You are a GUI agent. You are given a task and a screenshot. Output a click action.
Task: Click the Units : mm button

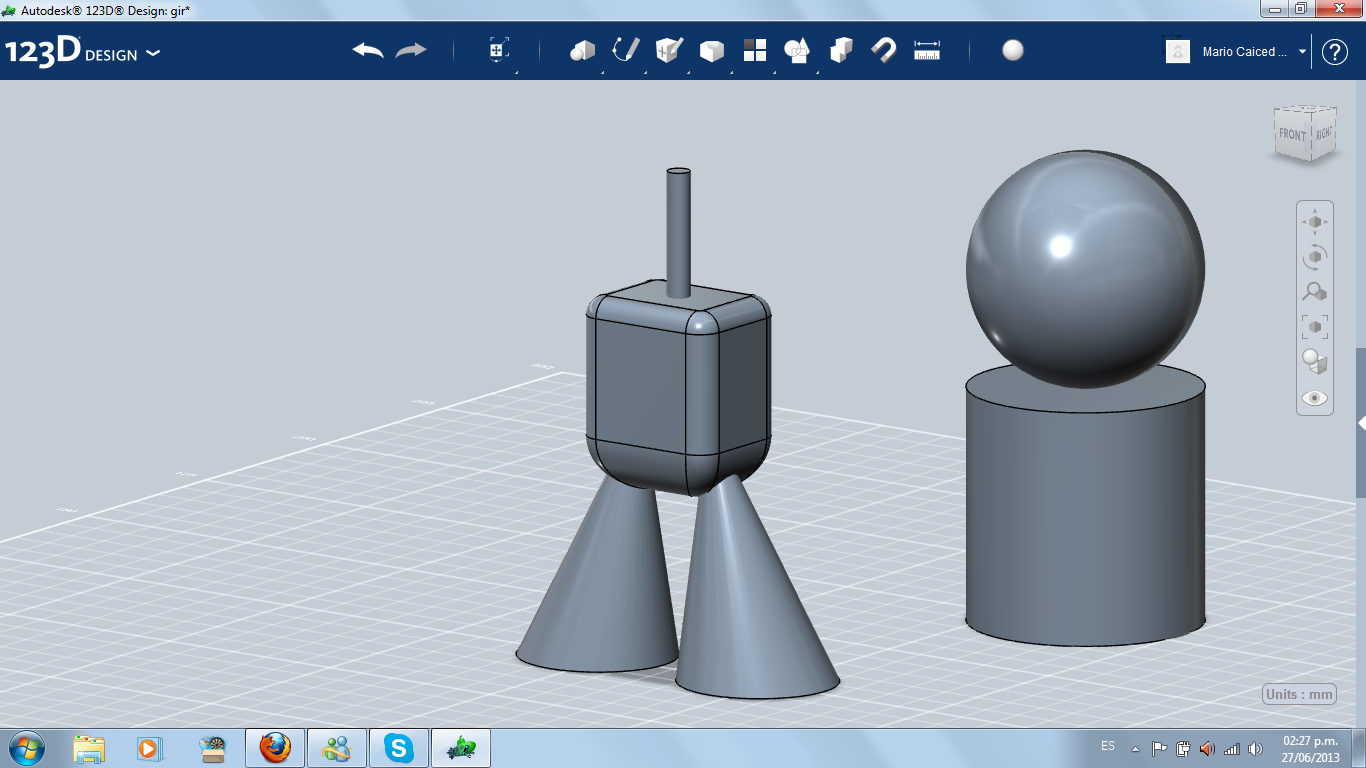point(1299,695)
